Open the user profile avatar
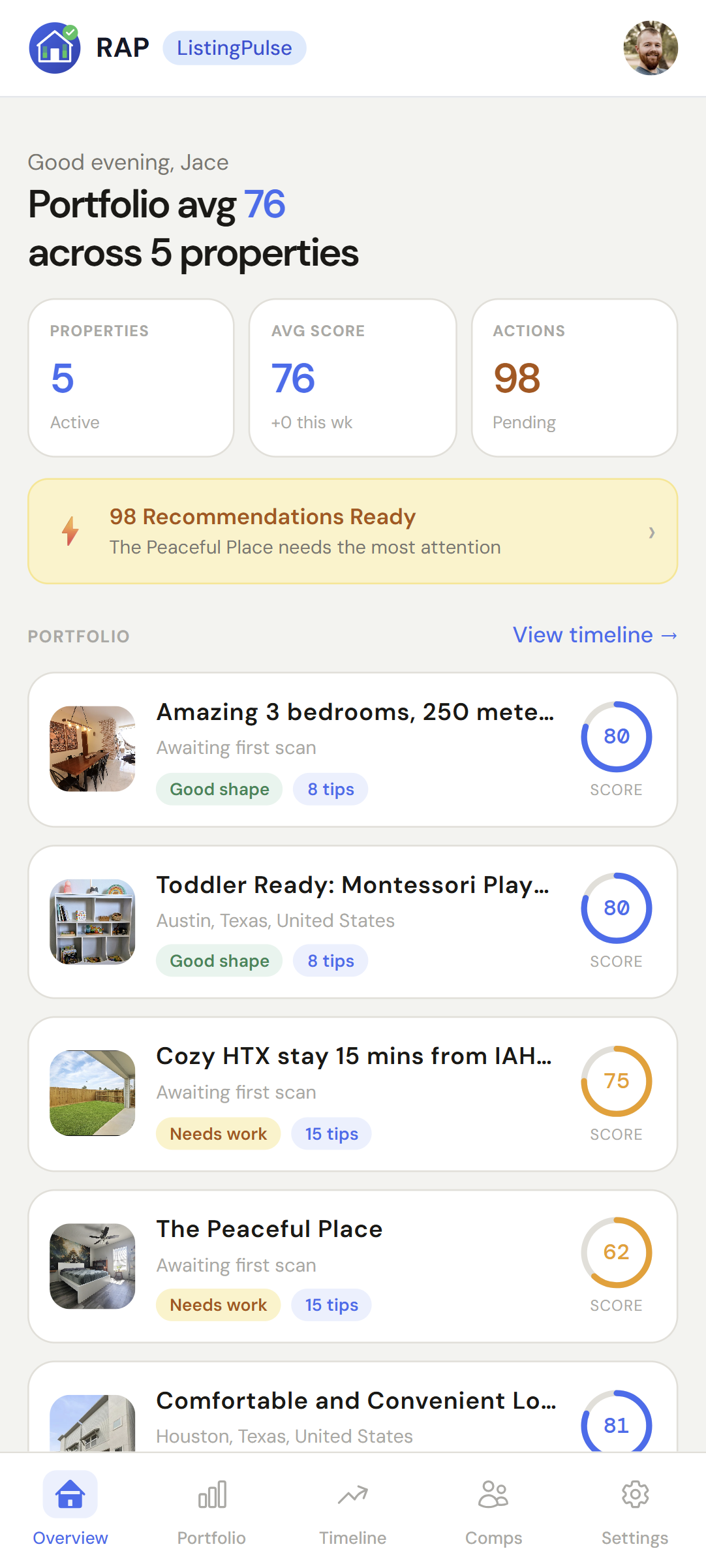 click(650, 48)
